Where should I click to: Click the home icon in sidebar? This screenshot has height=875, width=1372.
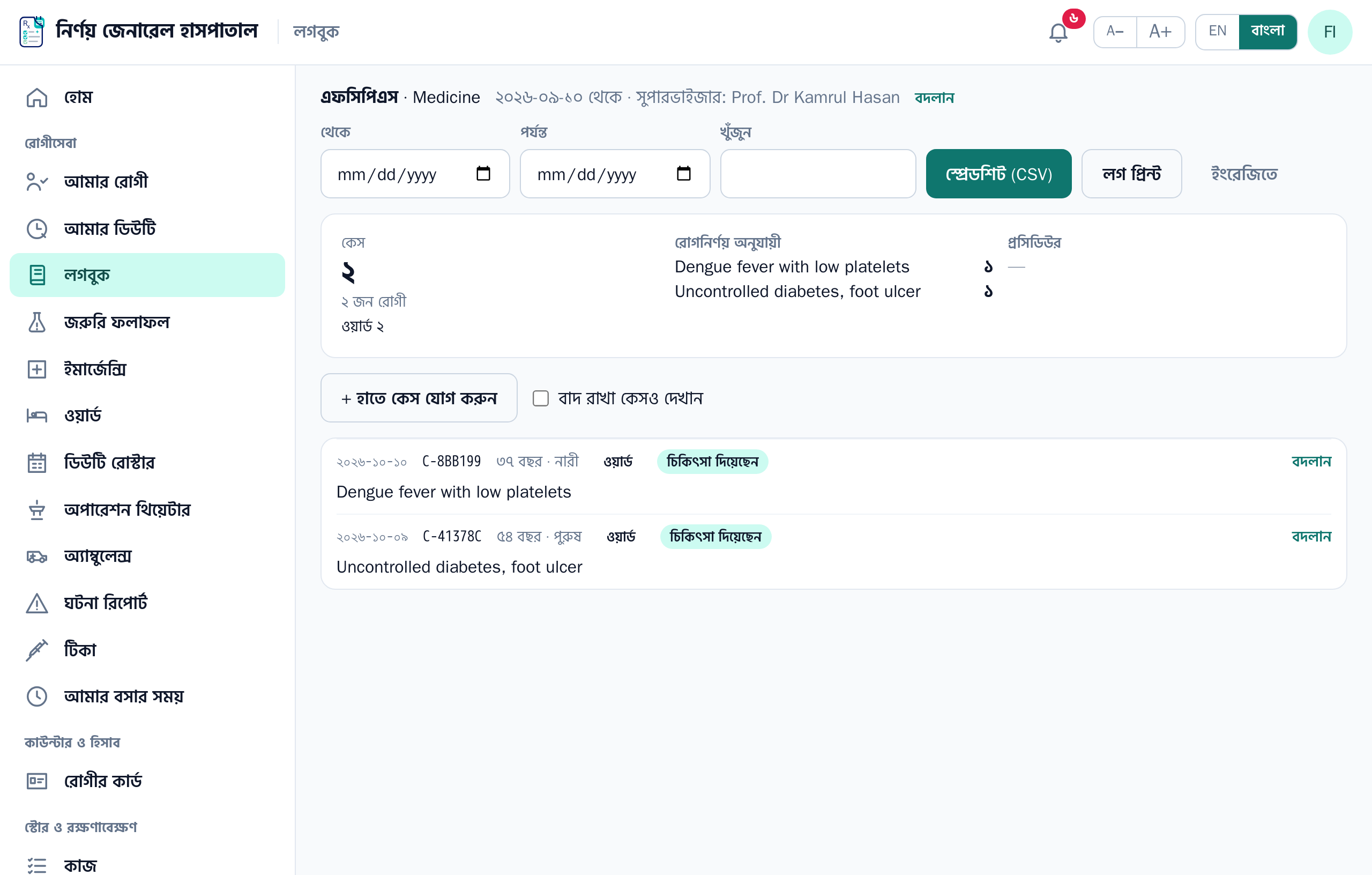(x=37, y=98)
